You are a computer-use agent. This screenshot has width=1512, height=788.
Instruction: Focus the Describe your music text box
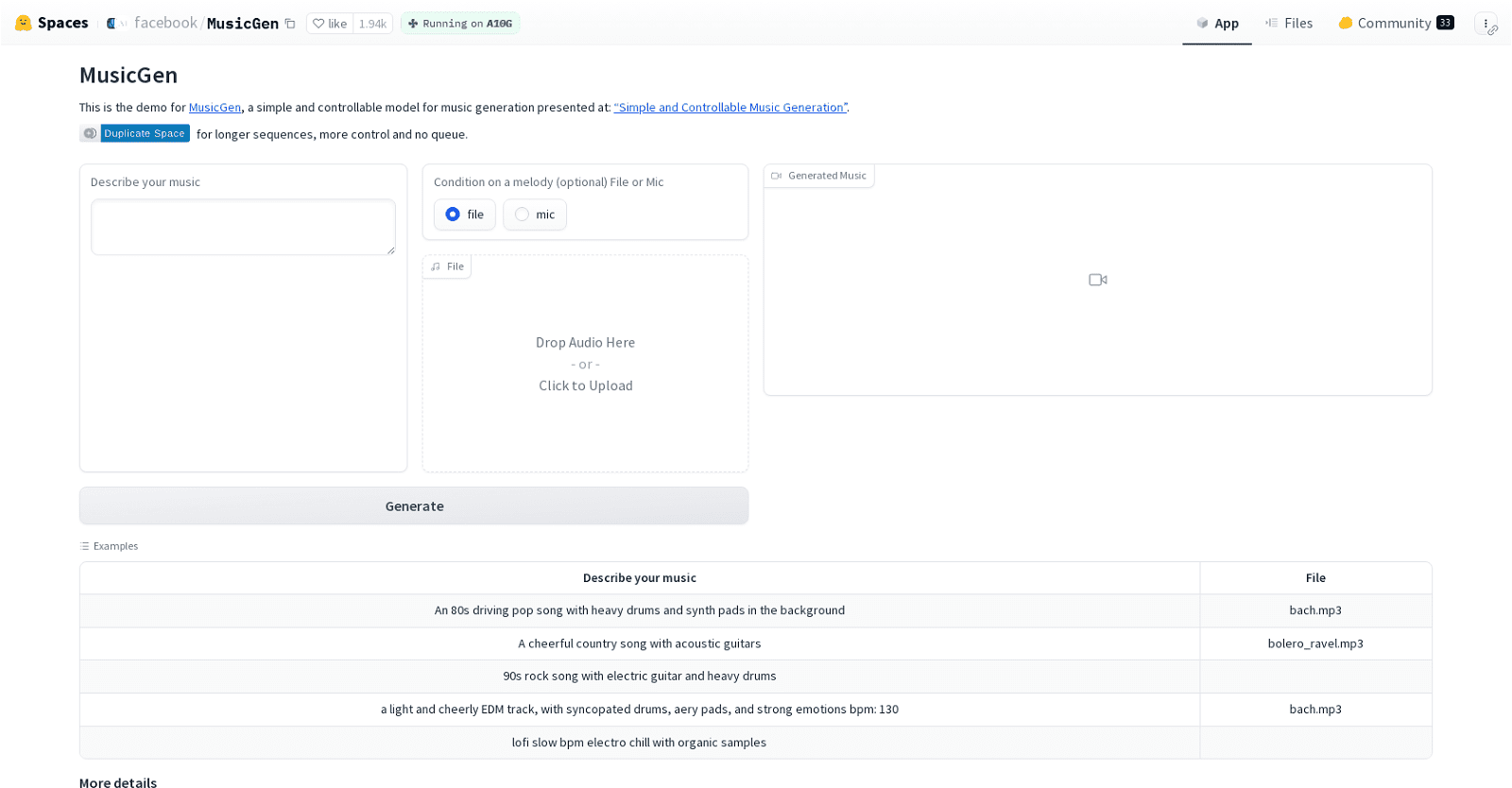243,227
